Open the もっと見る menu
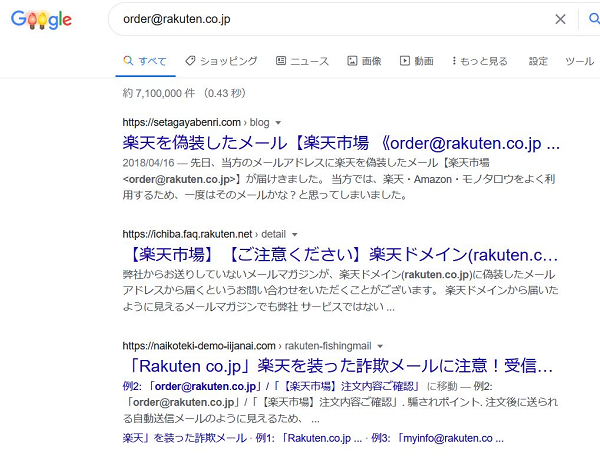Screen dimensions: 600x474 [x=480, y=61]
